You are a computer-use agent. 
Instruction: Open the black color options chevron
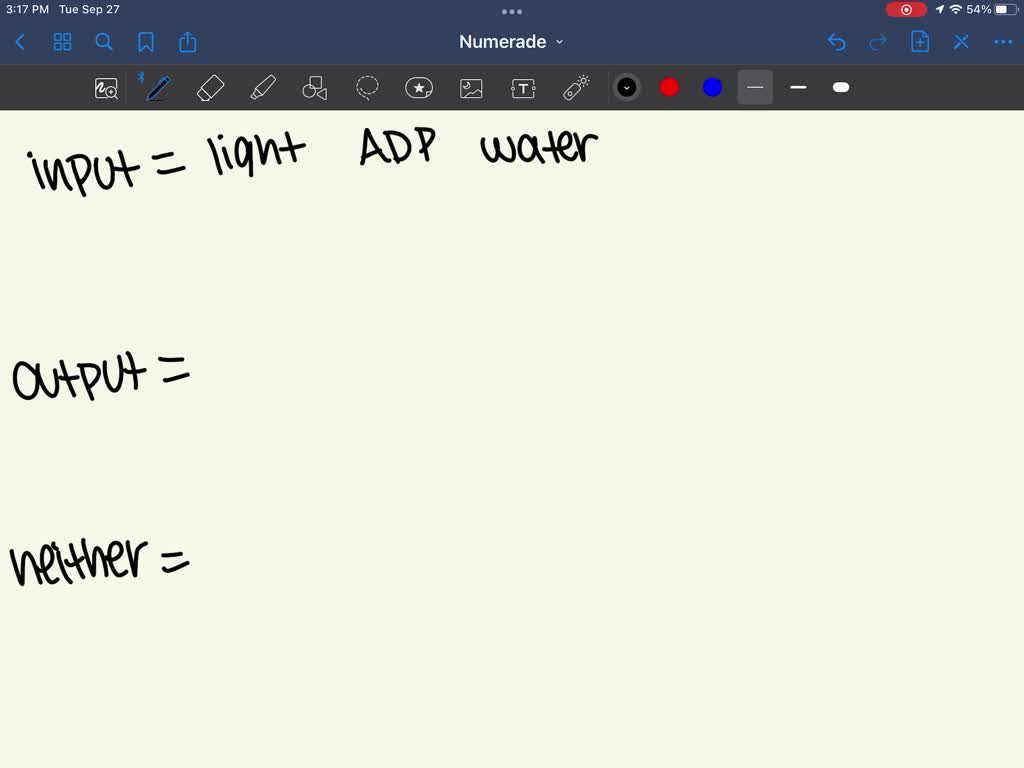627,87
